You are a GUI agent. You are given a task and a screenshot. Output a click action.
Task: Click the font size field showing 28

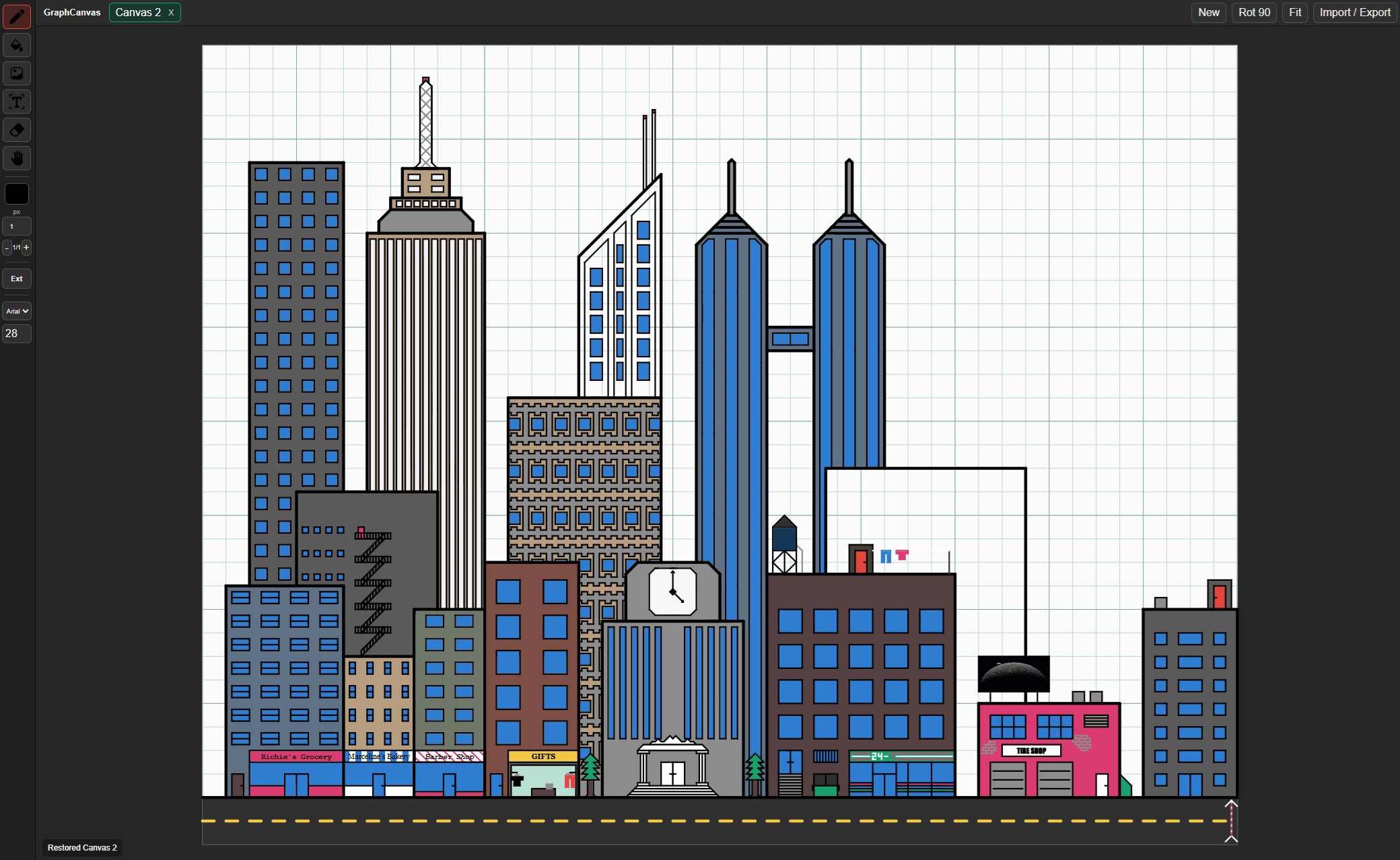[17, 333]
